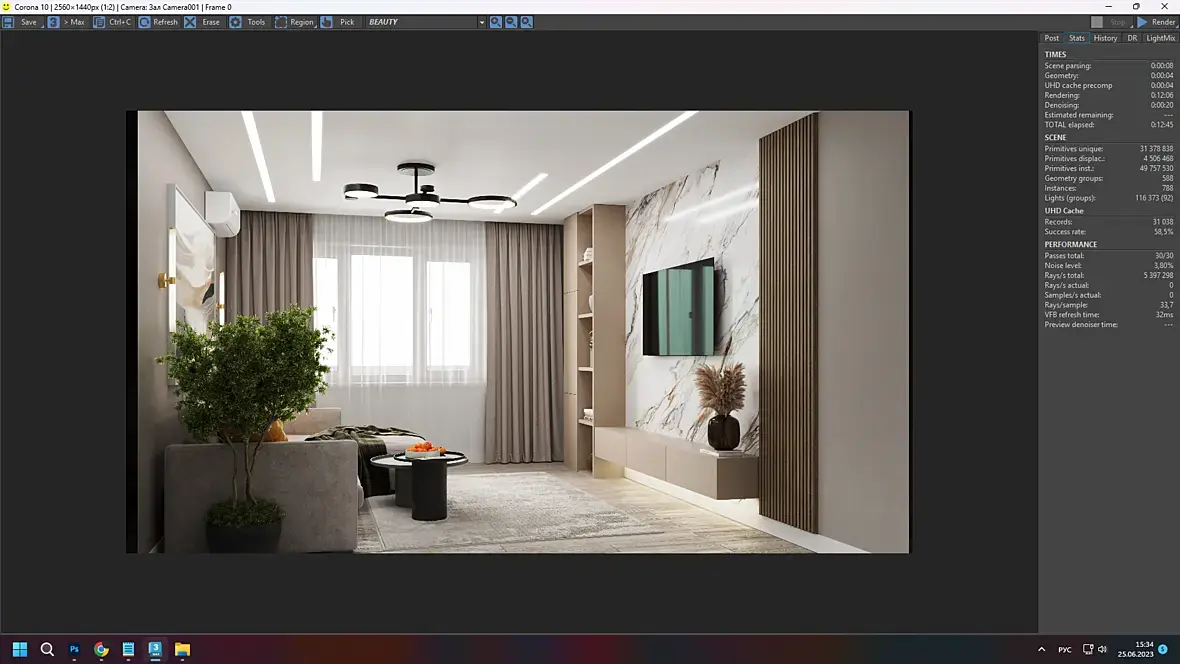Switch to the Post tab
Image resolution: width=1180 pixels, height=664 pixels.
[x=1051, y=38]
